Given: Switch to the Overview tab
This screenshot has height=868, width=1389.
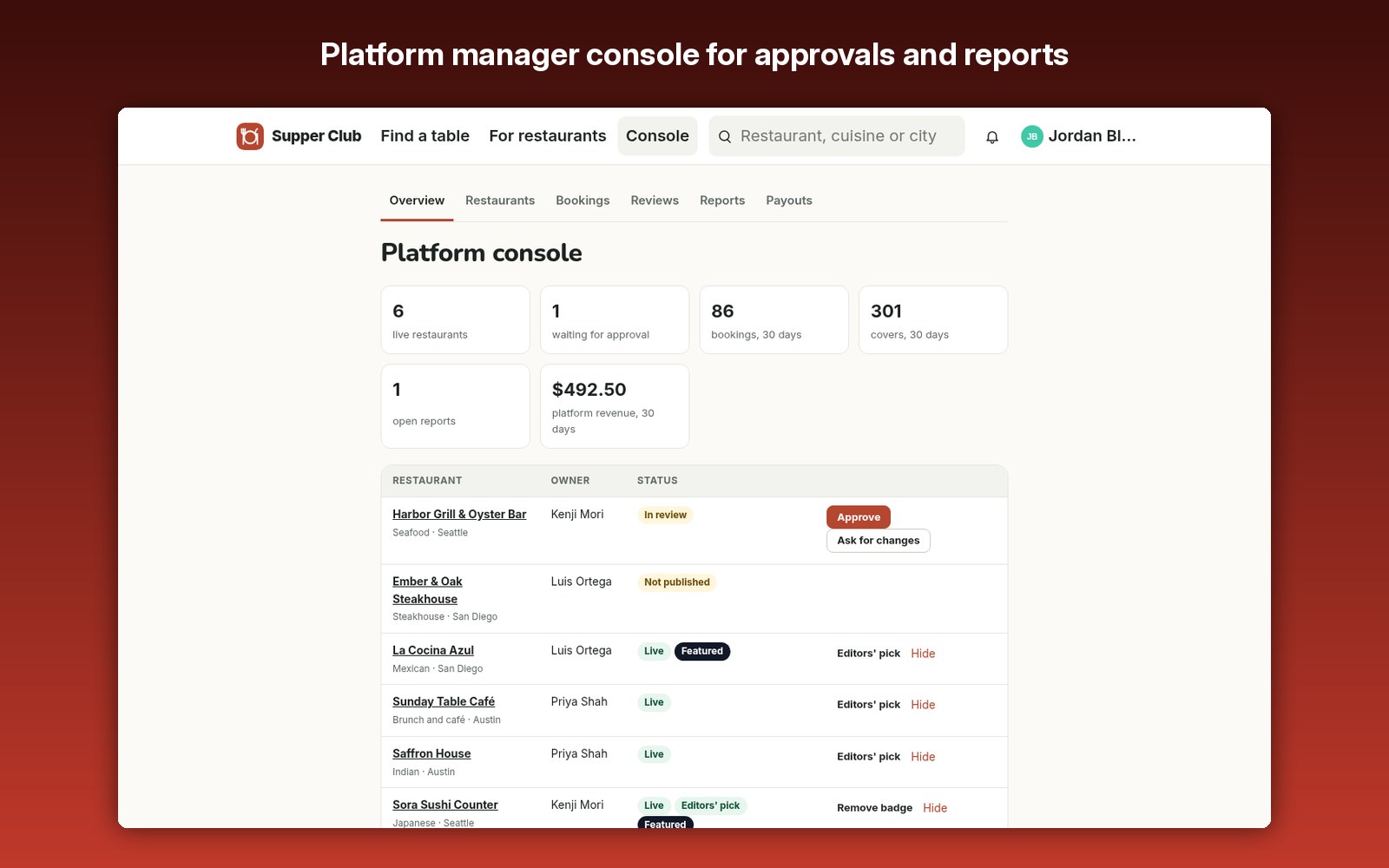Looking at the screenshot, I should tap(417, 201).
